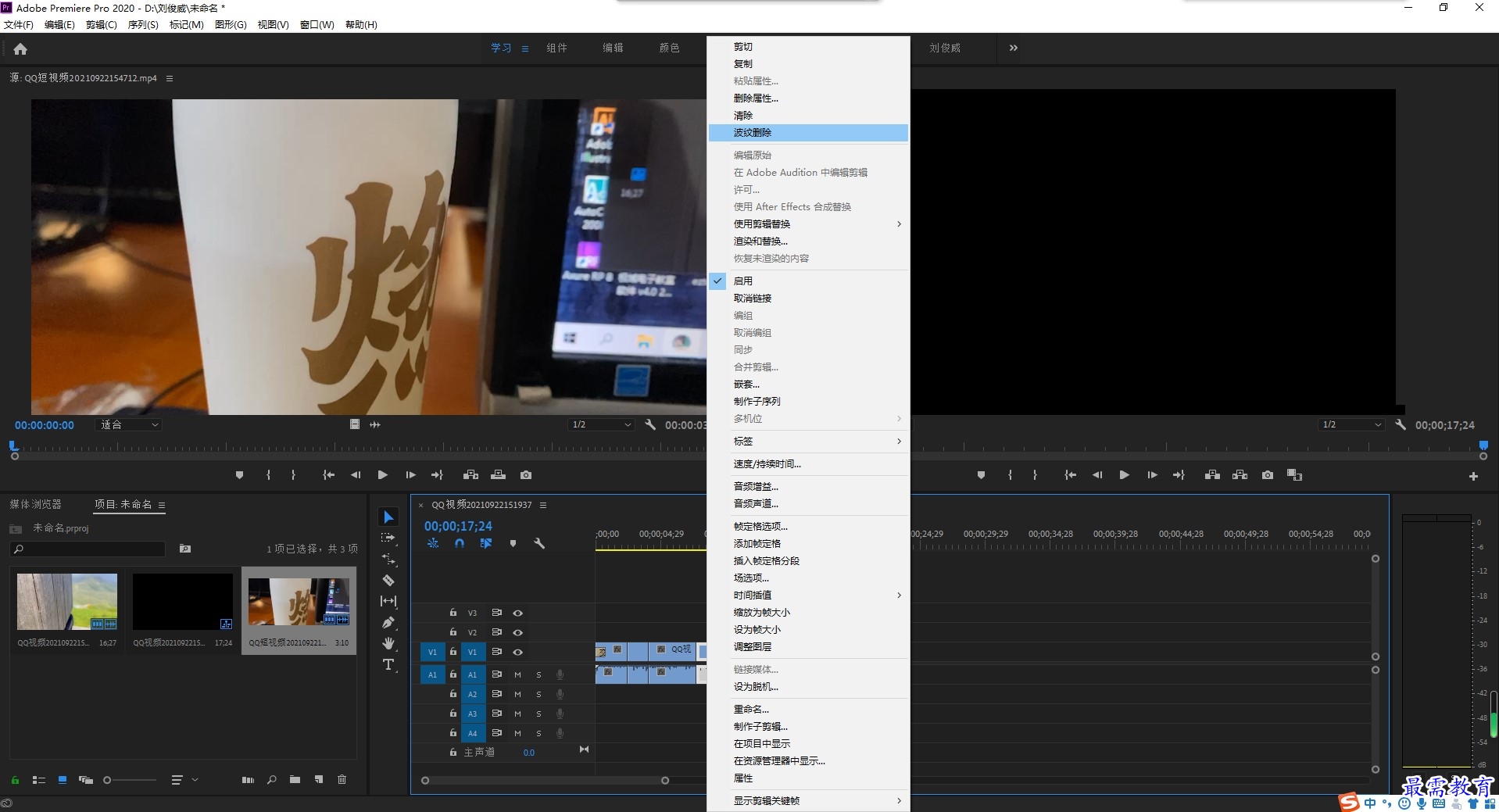
Task: Select the Pen tool in the tools panel
Action: tap(388, 623)
